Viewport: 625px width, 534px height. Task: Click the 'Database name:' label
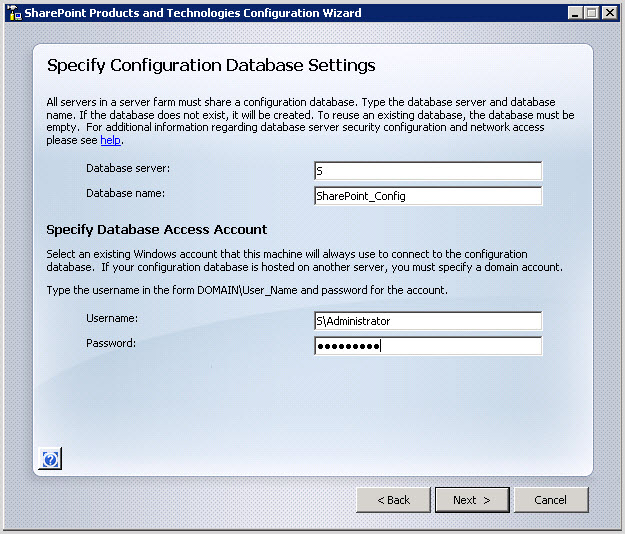point(126,193)
